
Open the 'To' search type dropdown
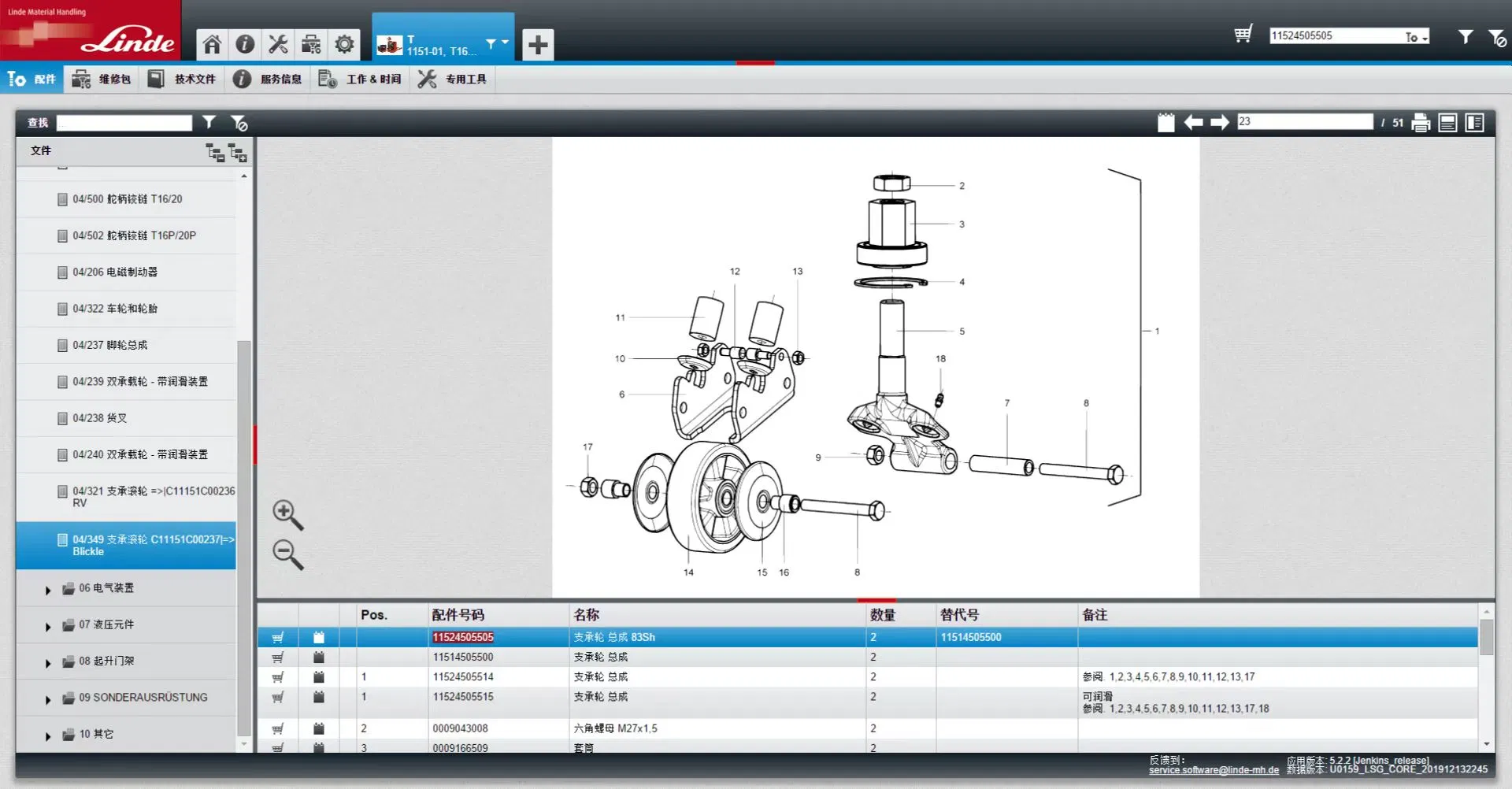click(x=1417, y=37)
